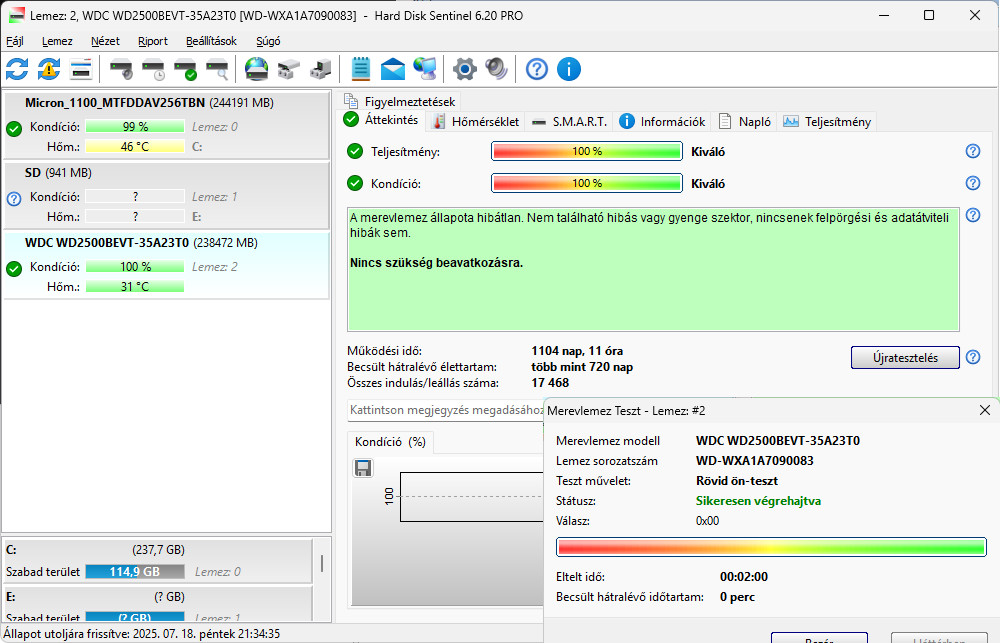Click the help icon beside Teljesítmény bar

(x=973, y=151)
